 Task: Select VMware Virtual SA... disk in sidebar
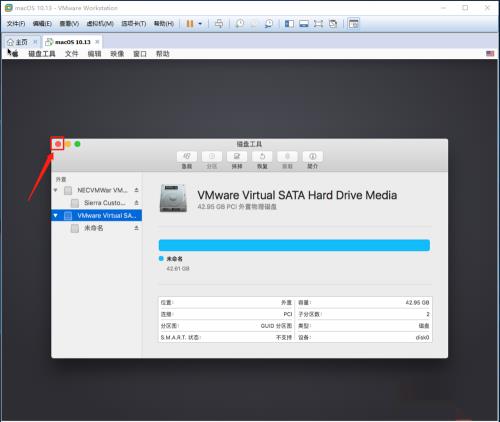pyautogui.click(x=97, y=215)
